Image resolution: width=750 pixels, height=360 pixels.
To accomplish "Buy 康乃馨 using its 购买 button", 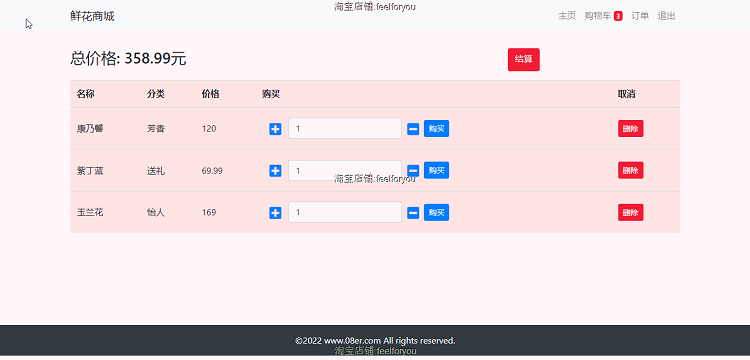I will [436, 129].
